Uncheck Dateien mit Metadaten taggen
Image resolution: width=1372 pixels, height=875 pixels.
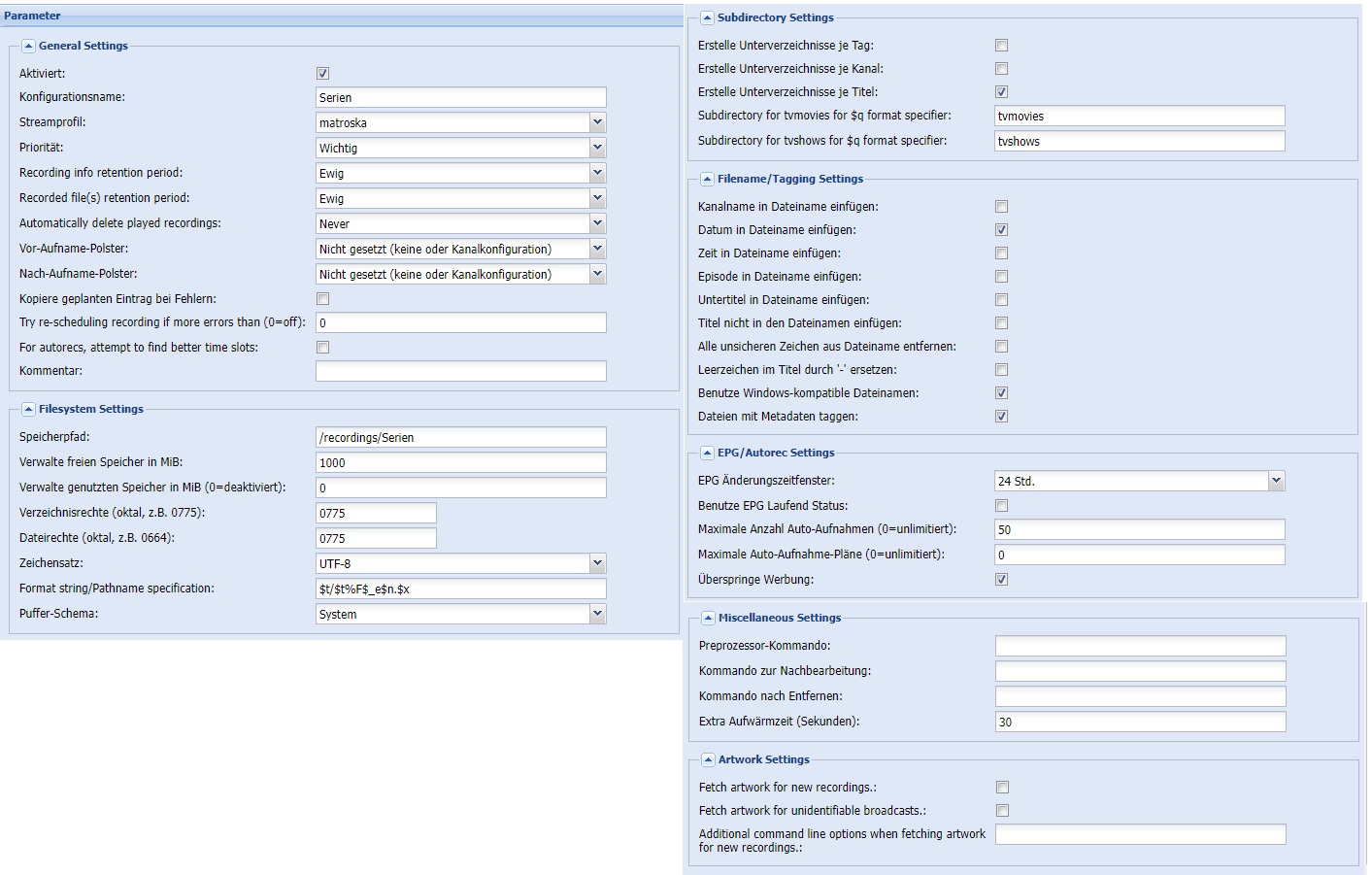point(1001,416)
